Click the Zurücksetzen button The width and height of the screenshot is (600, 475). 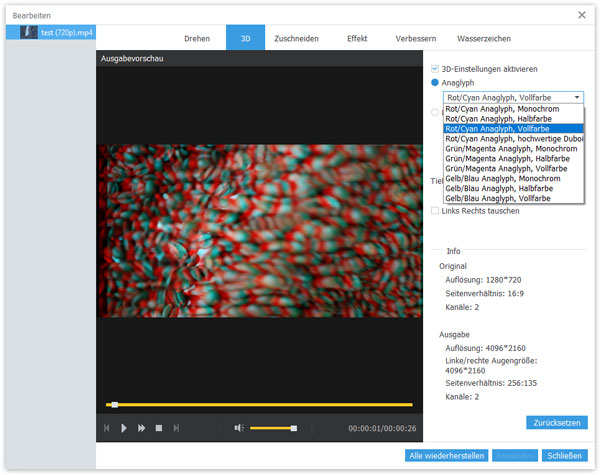click(x=557, y=423)
